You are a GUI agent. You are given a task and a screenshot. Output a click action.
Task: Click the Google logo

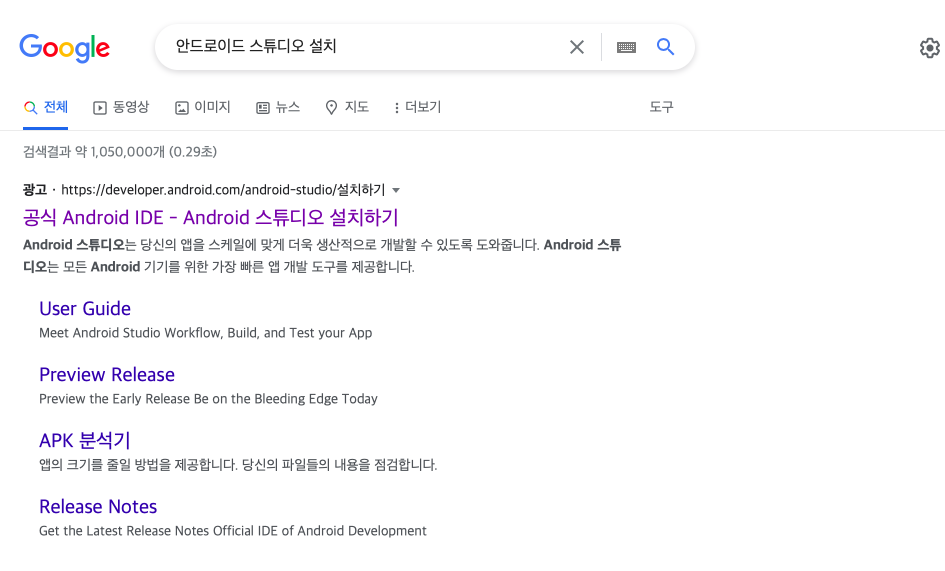(x=64, y=48)
